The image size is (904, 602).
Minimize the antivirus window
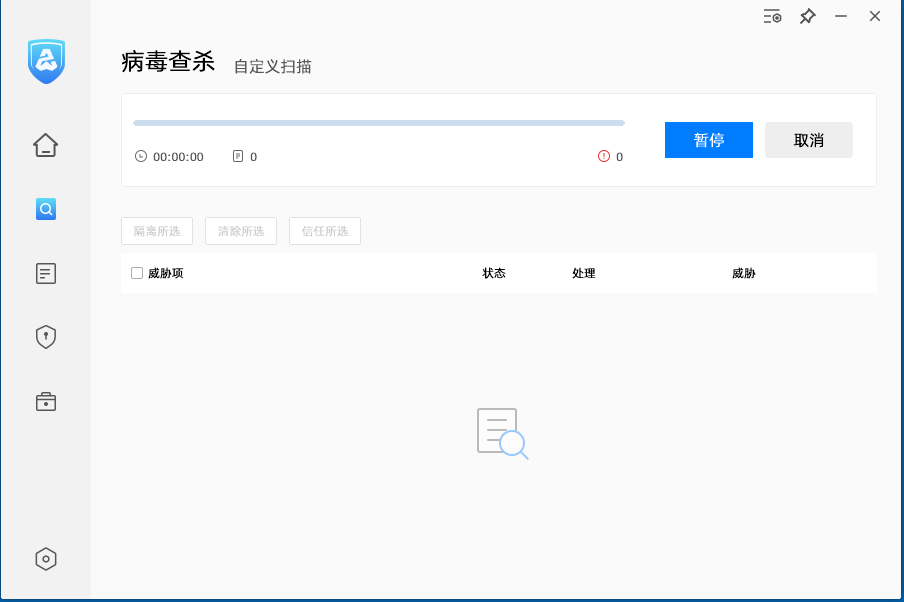(841, 16)
